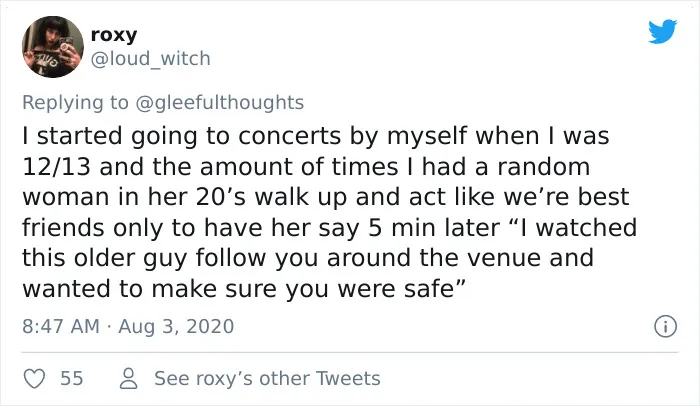
Task: Click the last line ending 'you were safe'
Action: pos(244,289)
